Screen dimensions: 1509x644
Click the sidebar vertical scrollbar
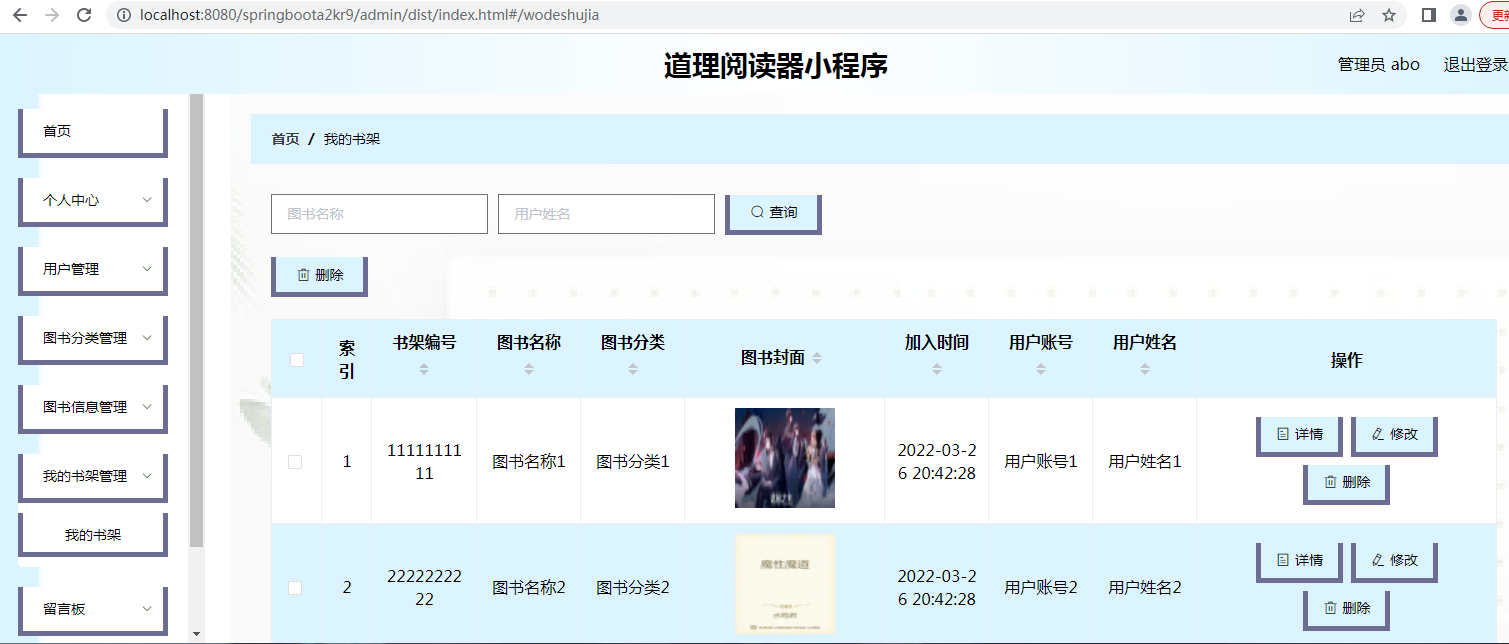tap(197, 320)
